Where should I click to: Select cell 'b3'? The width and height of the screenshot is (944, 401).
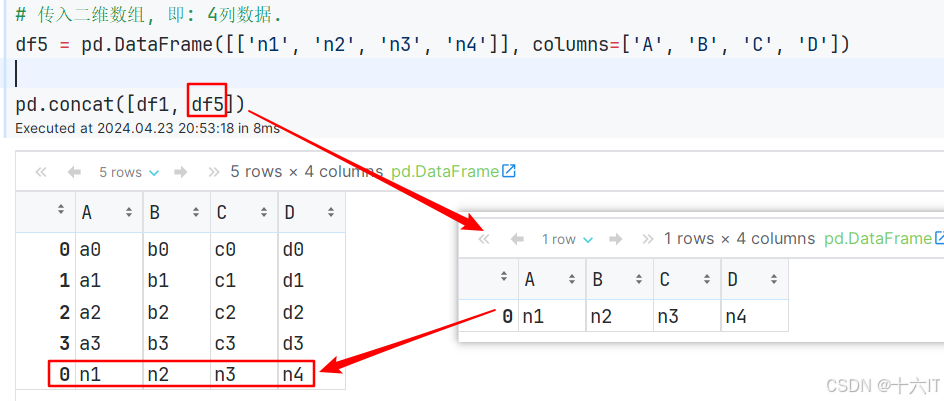(x=176, y=344)
